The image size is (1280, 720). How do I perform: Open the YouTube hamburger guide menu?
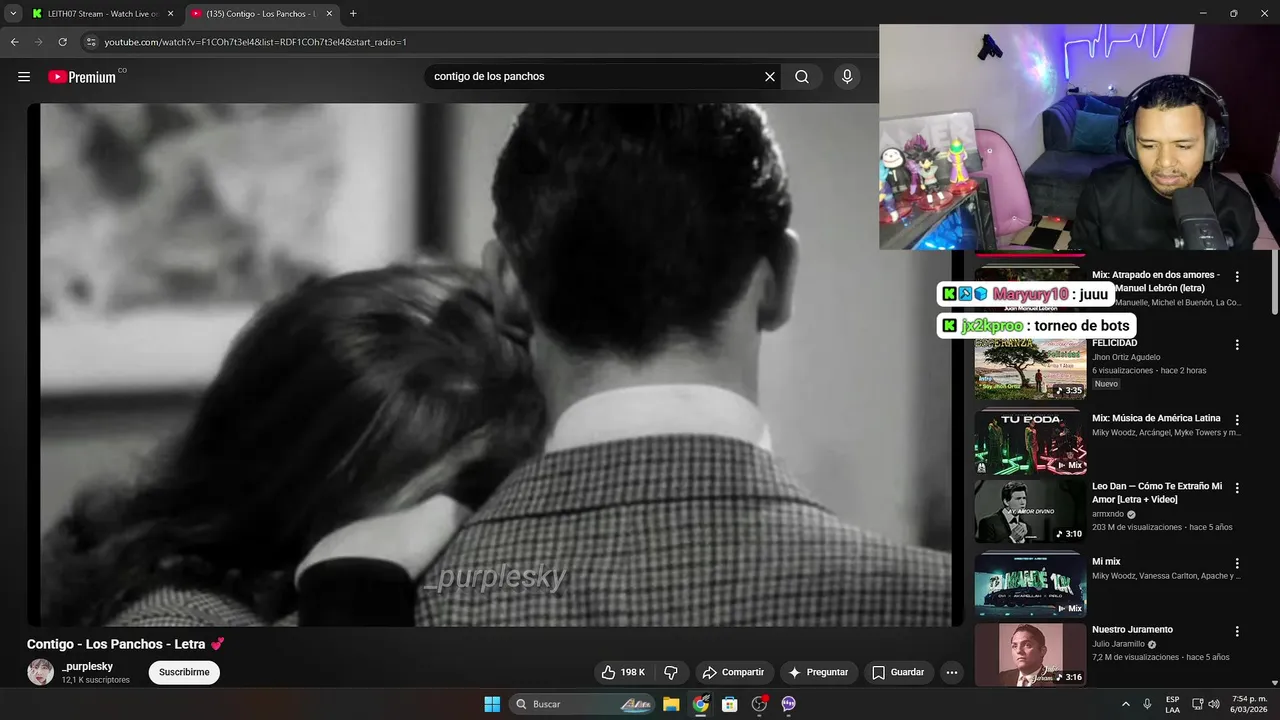click(x=24, y=76)
